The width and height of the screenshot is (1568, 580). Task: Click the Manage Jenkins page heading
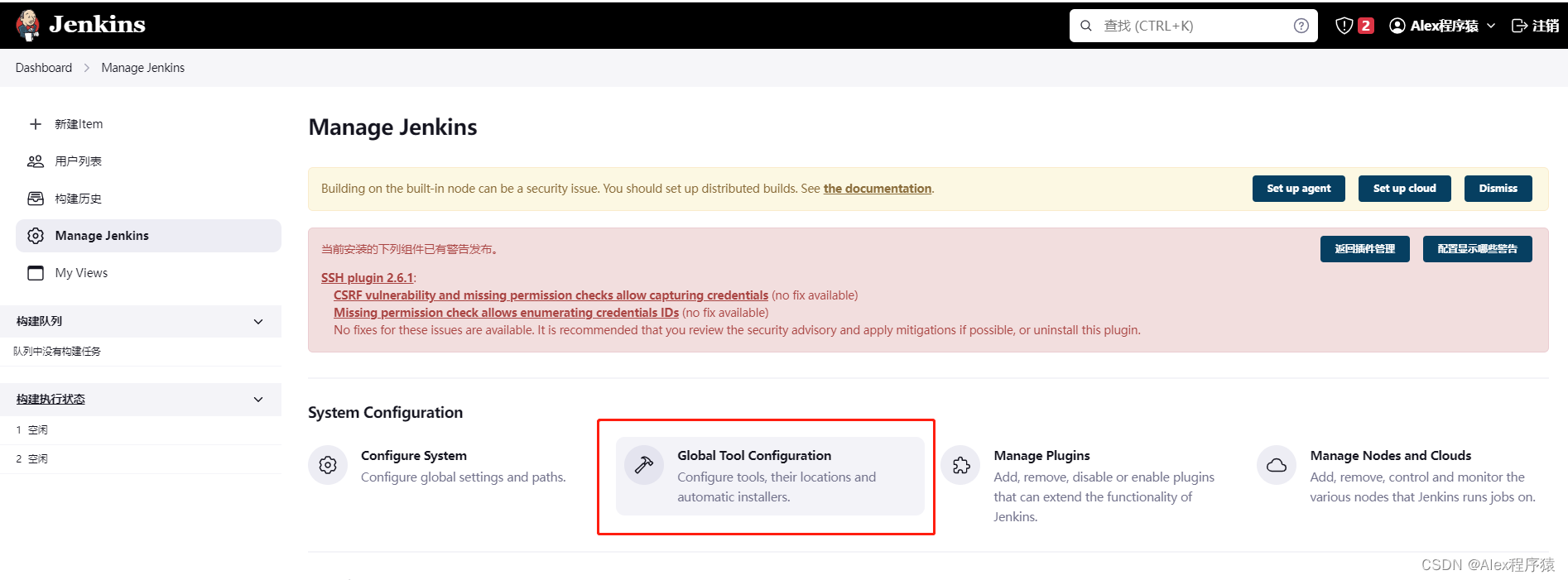392,127
